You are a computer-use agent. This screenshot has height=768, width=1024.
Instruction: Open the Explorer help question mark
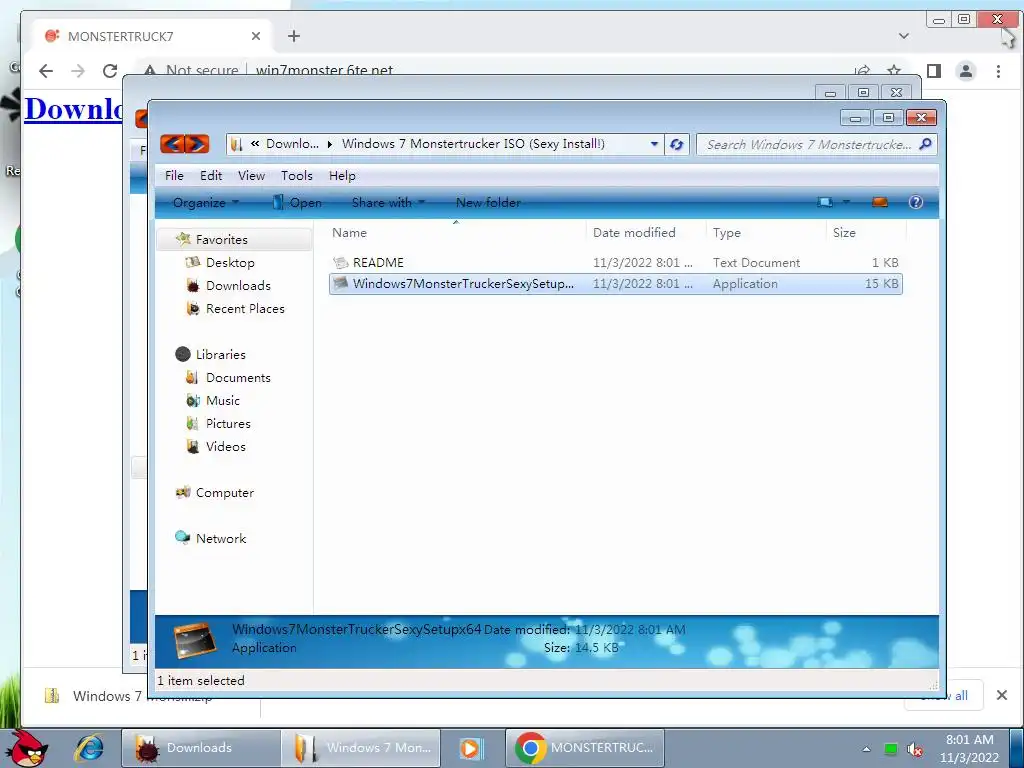[x=916, y=202]
